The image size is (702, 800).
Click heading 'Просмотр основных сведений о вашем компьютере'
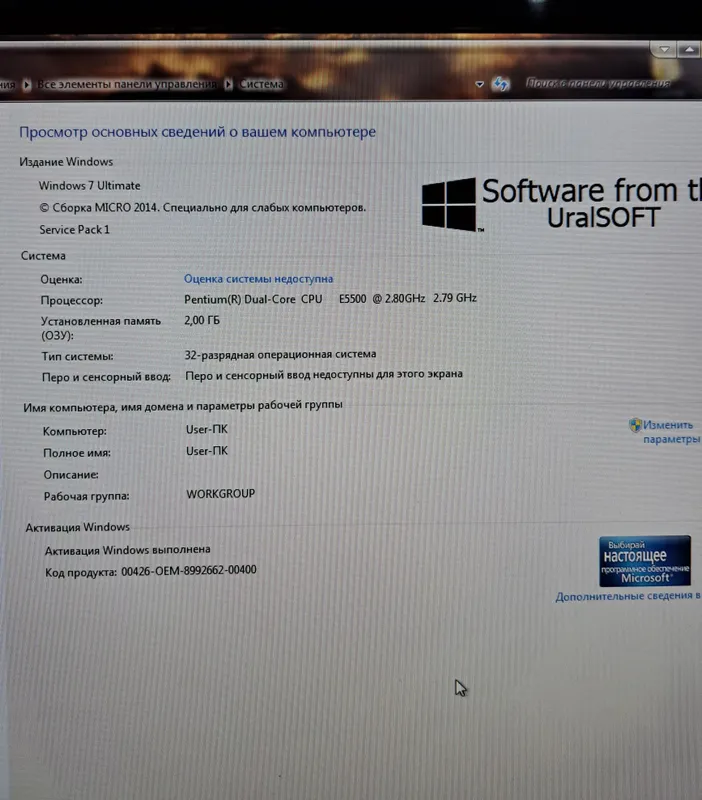point(197,132)
